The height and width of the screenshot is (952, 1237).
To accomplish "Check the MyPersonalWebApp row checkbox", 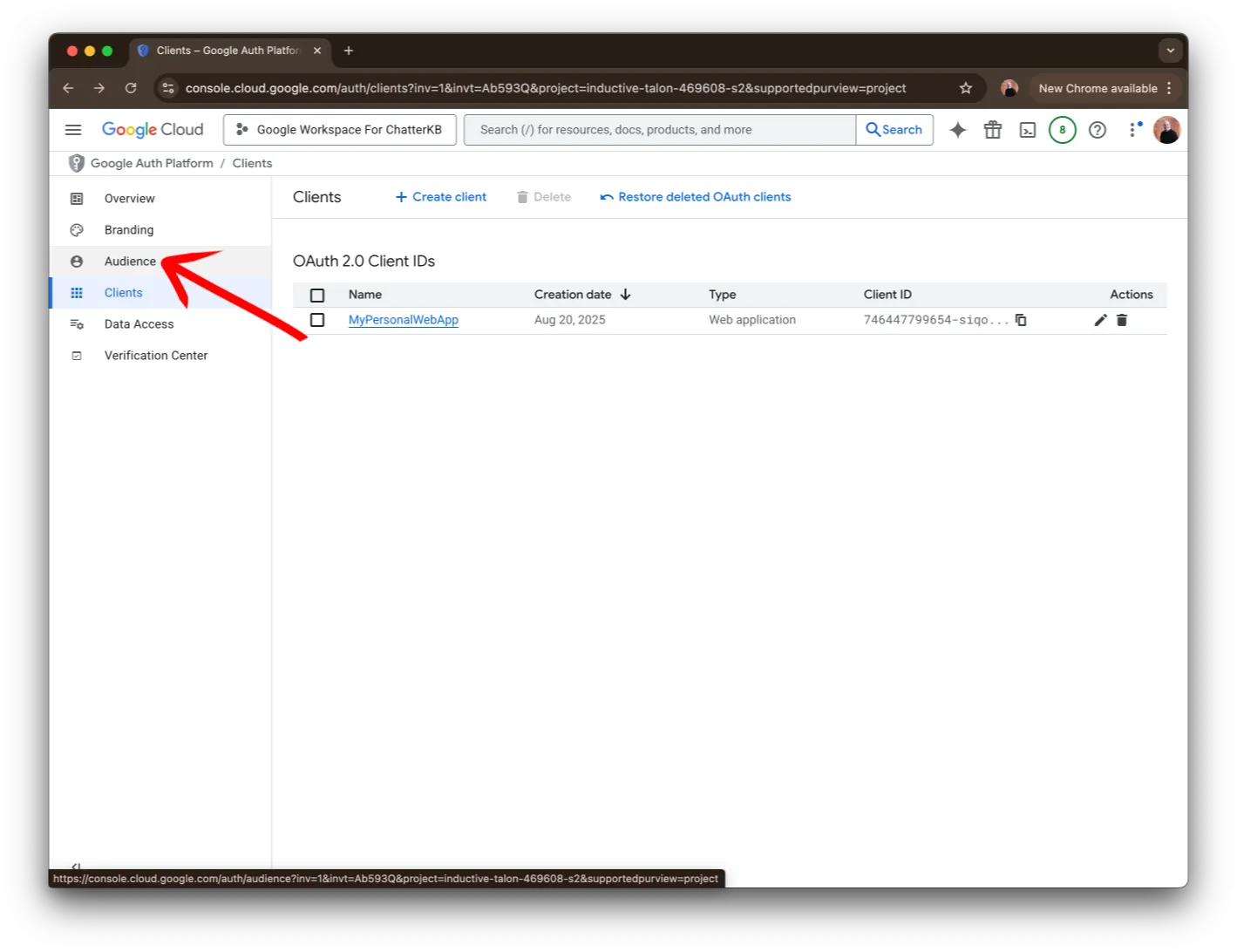I will (317, 320).
